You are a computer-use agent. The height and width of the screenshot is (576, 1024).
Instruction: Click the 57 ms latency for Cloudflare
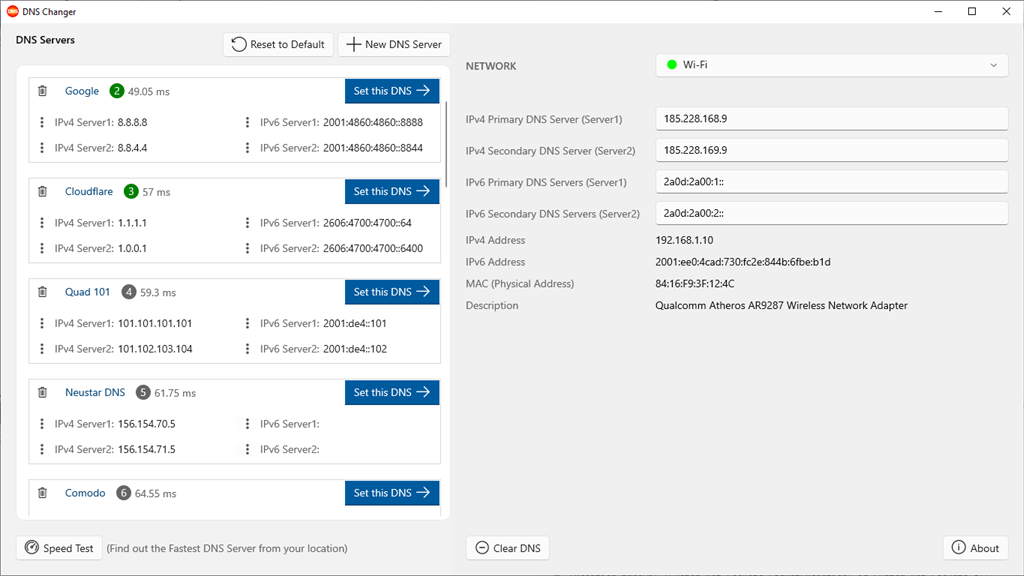point(157,192)
